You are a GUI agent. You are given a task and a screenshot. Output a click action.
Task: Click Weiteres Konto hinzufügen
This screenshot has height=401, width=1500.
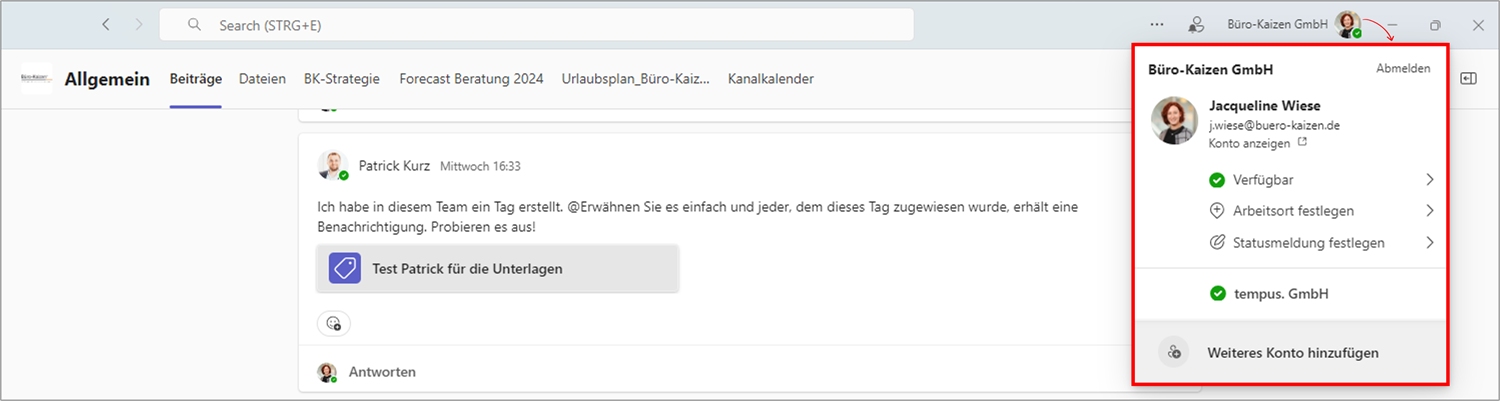(x=1291, y=352)
